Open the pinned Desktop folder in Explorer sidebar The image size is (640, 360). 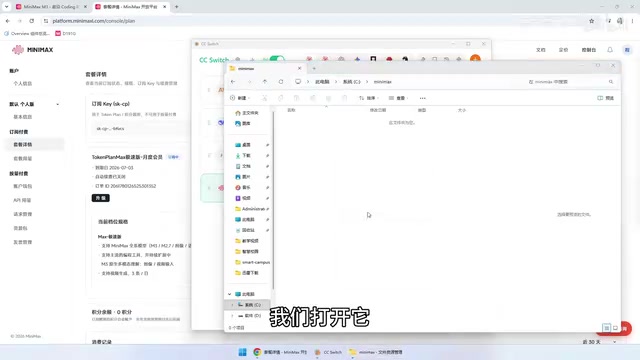pos(243,145)
